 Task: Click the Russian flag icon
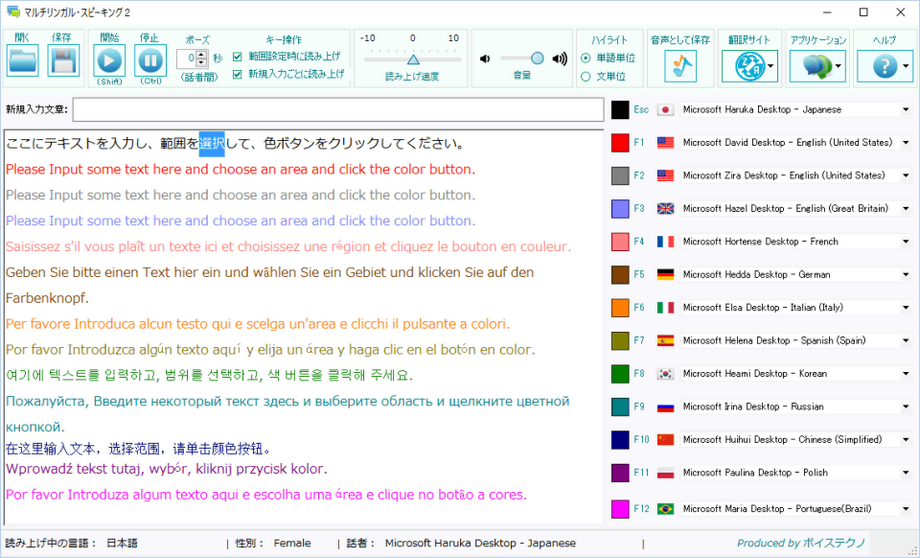pos(665,407)
